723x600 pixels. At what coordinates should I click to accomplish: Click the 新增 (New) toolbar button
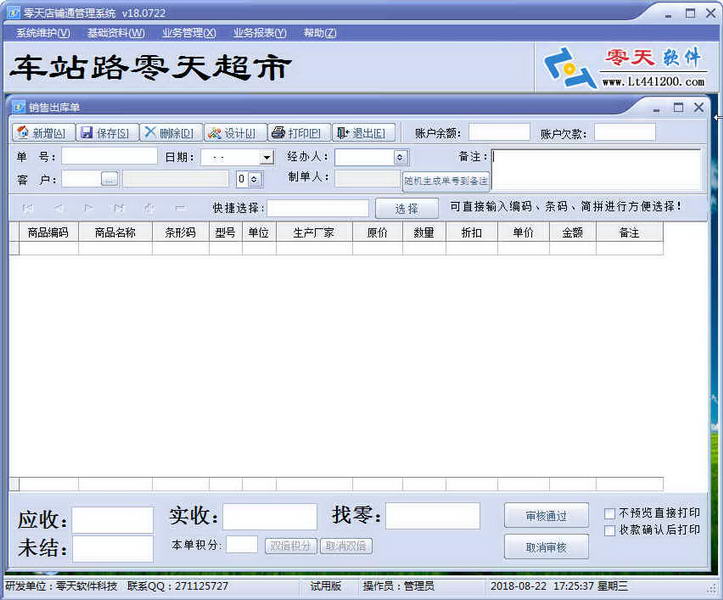click(43, 133)
